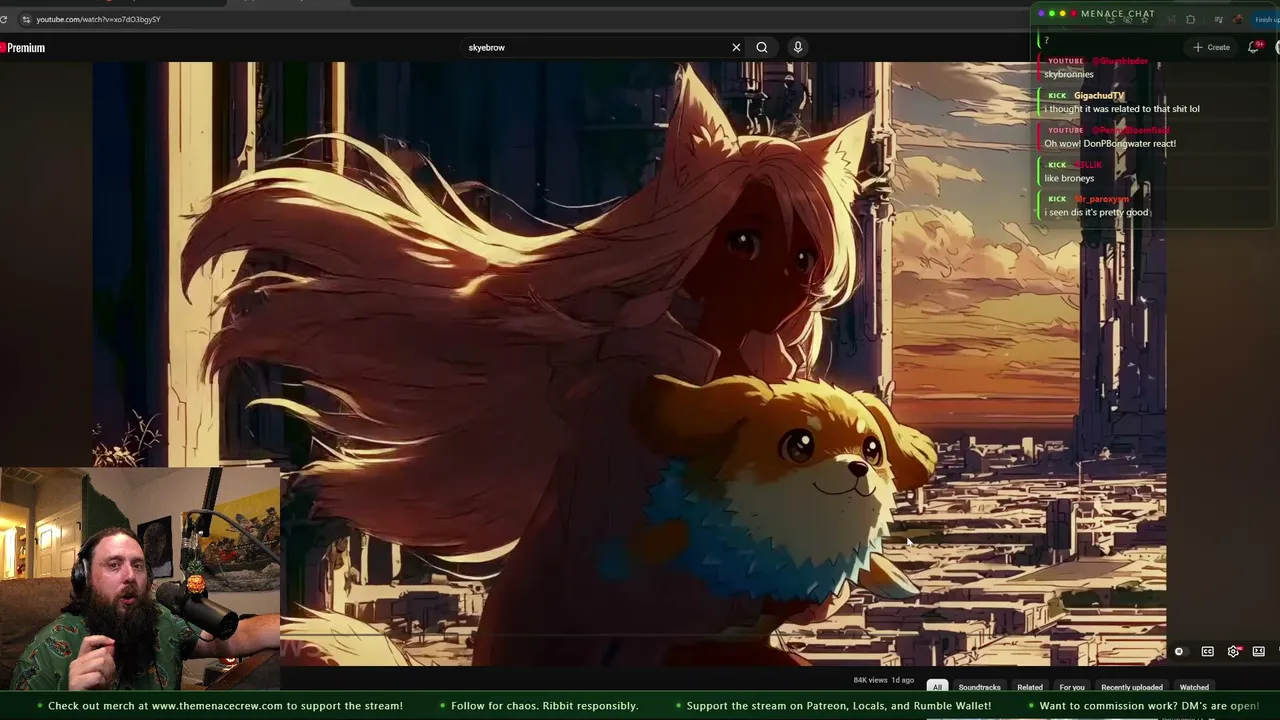
Task: Open the browser profile avatar
Action: tap(1238, 19)
